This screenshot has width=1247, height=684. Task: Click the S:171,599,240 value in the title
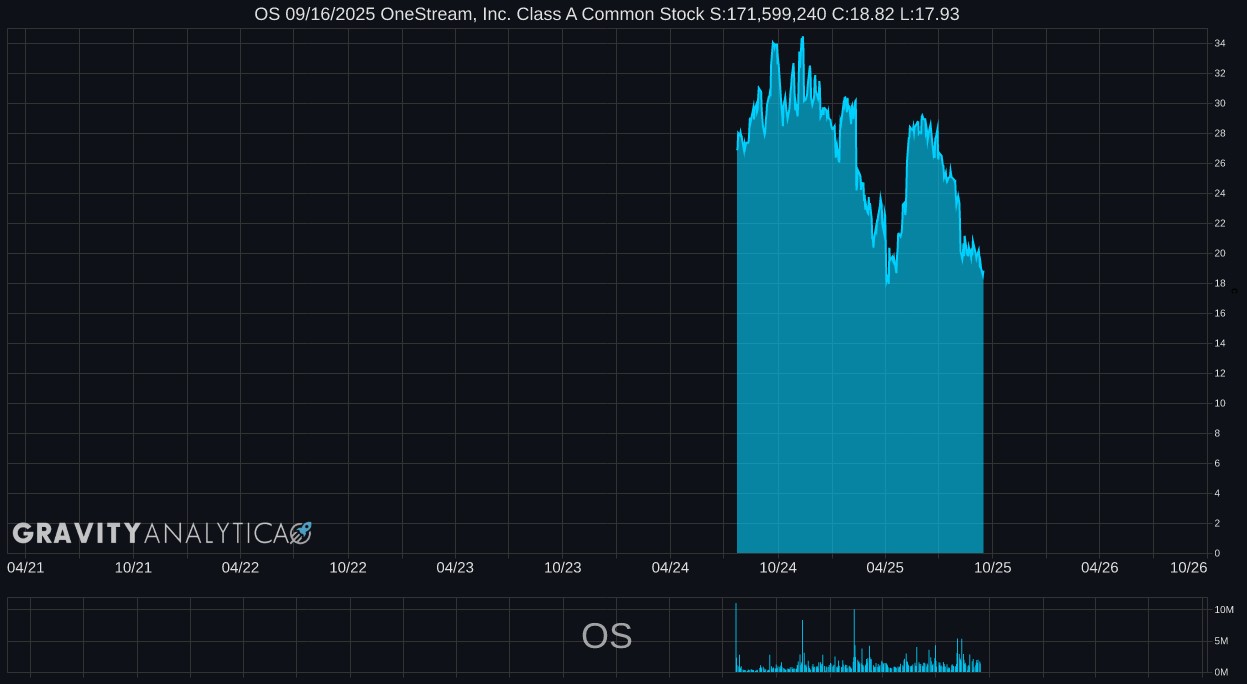coord(768,14)
